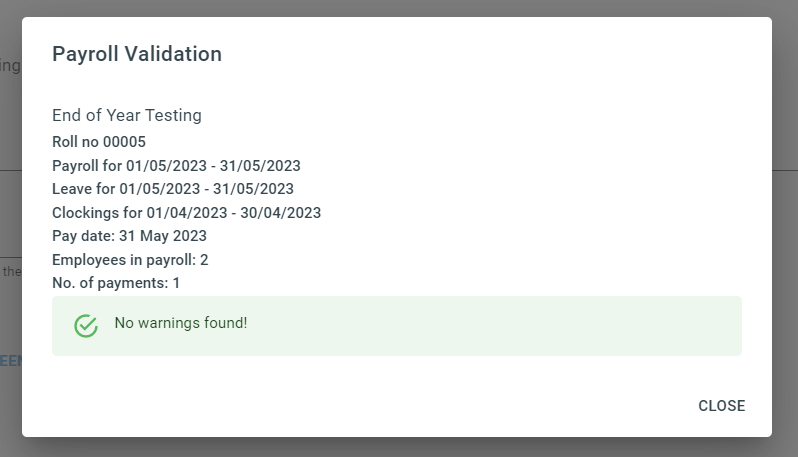Click the "Leave for" date range line
The height and width of the screenshot is (457, 798).
[x=173, y=189]
